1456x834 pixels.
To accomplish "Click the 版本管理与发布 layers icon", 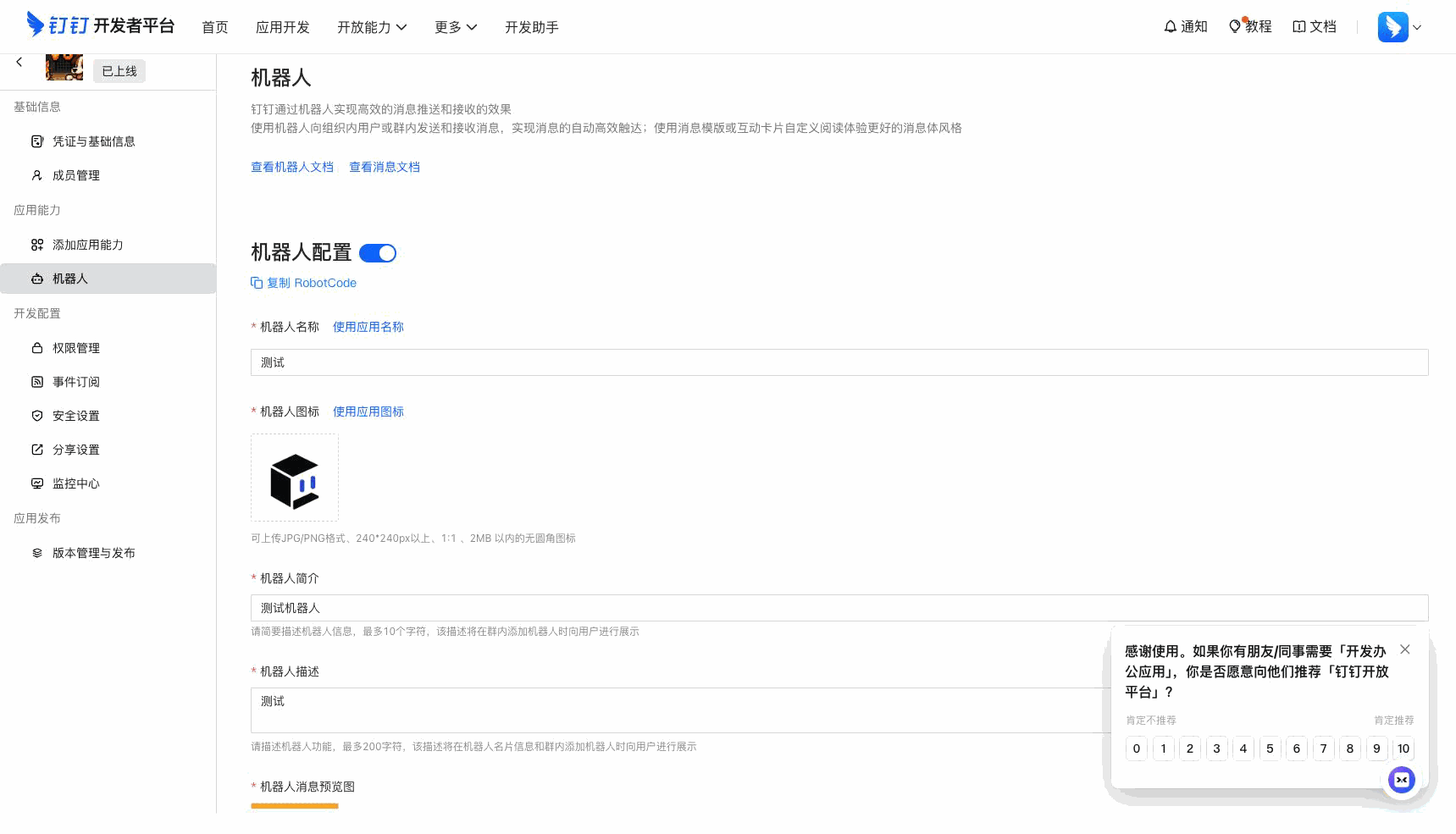I will click(37, 553).
